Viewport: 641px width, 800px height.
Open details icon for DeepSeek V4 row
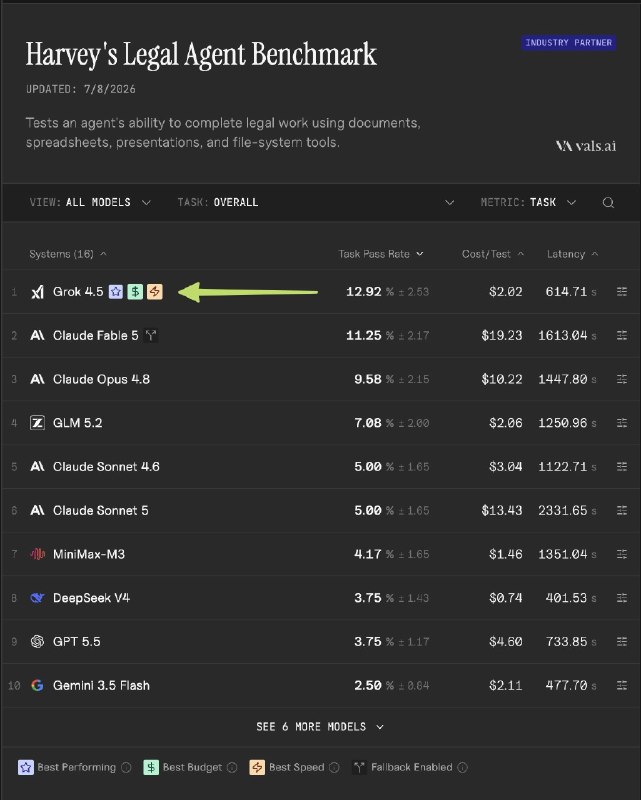click(x=622, y=598)
